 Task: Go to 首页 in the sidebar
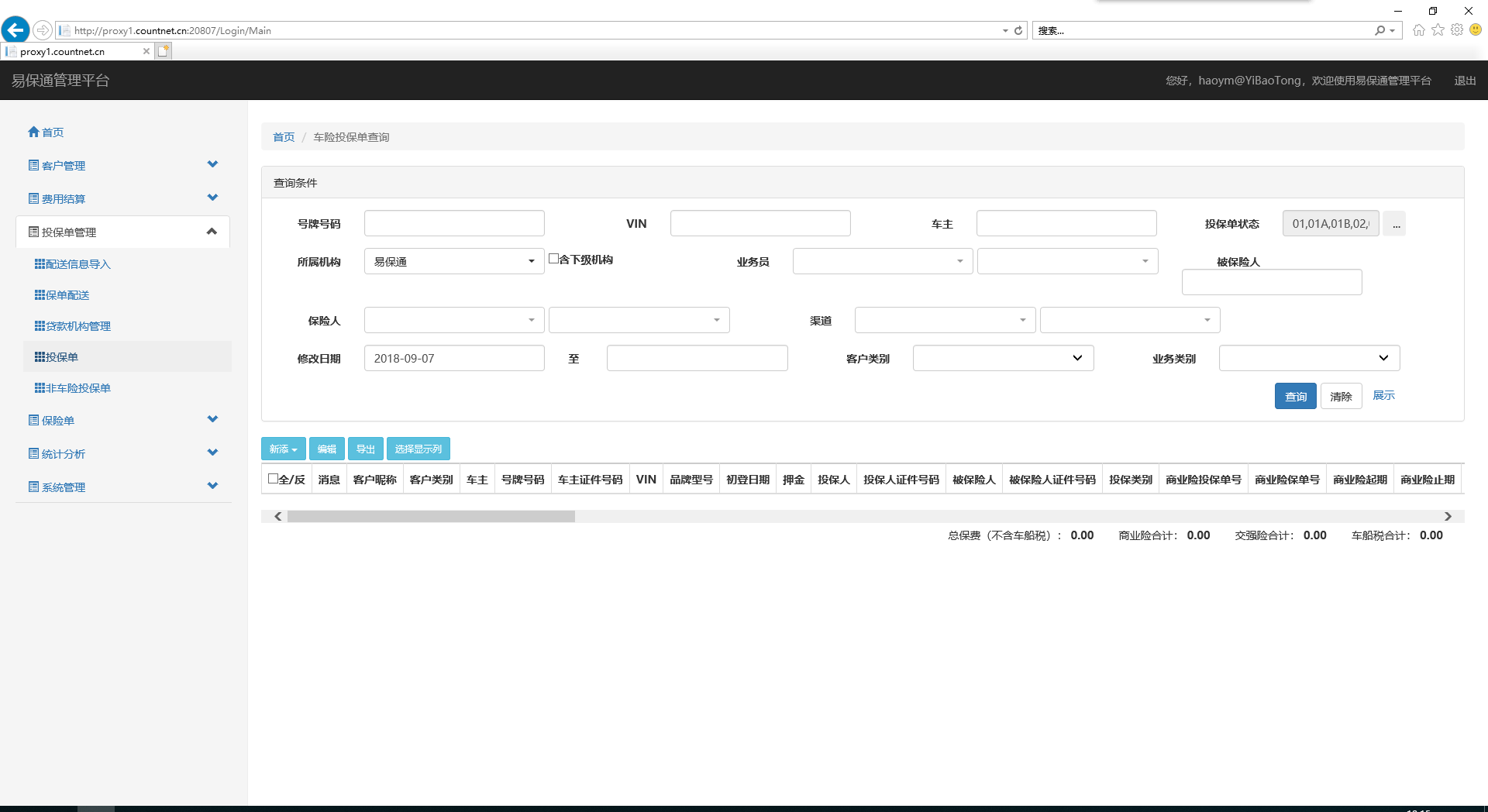point(46,132)
